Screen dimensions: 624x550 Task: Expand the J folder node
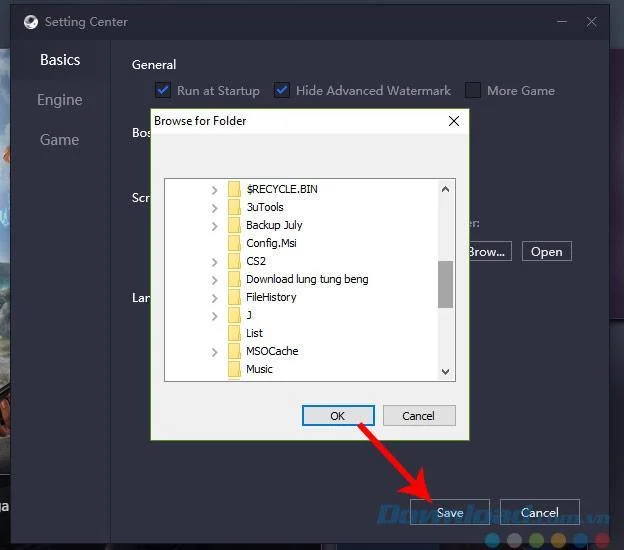(x=214, y=316)
